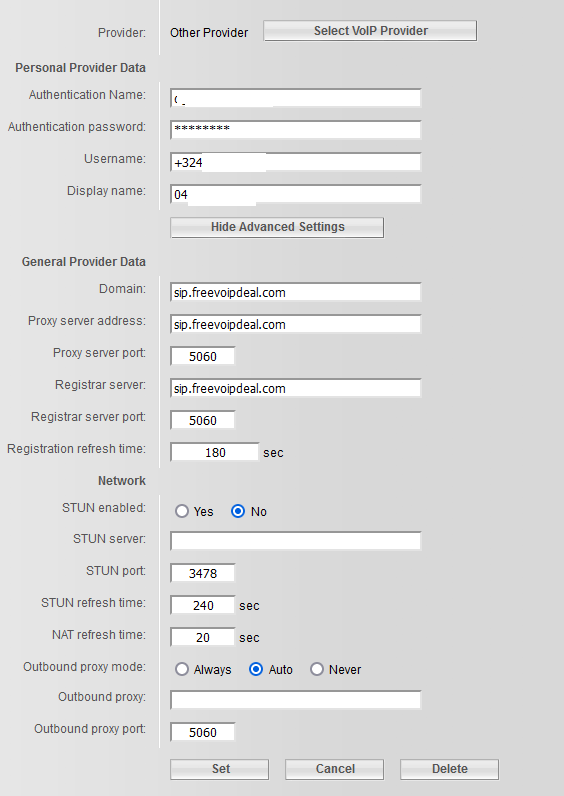This screenshot has width=564, height=796.
Task: Set Outbound proxy mode to Never
Action: [317, 670]
